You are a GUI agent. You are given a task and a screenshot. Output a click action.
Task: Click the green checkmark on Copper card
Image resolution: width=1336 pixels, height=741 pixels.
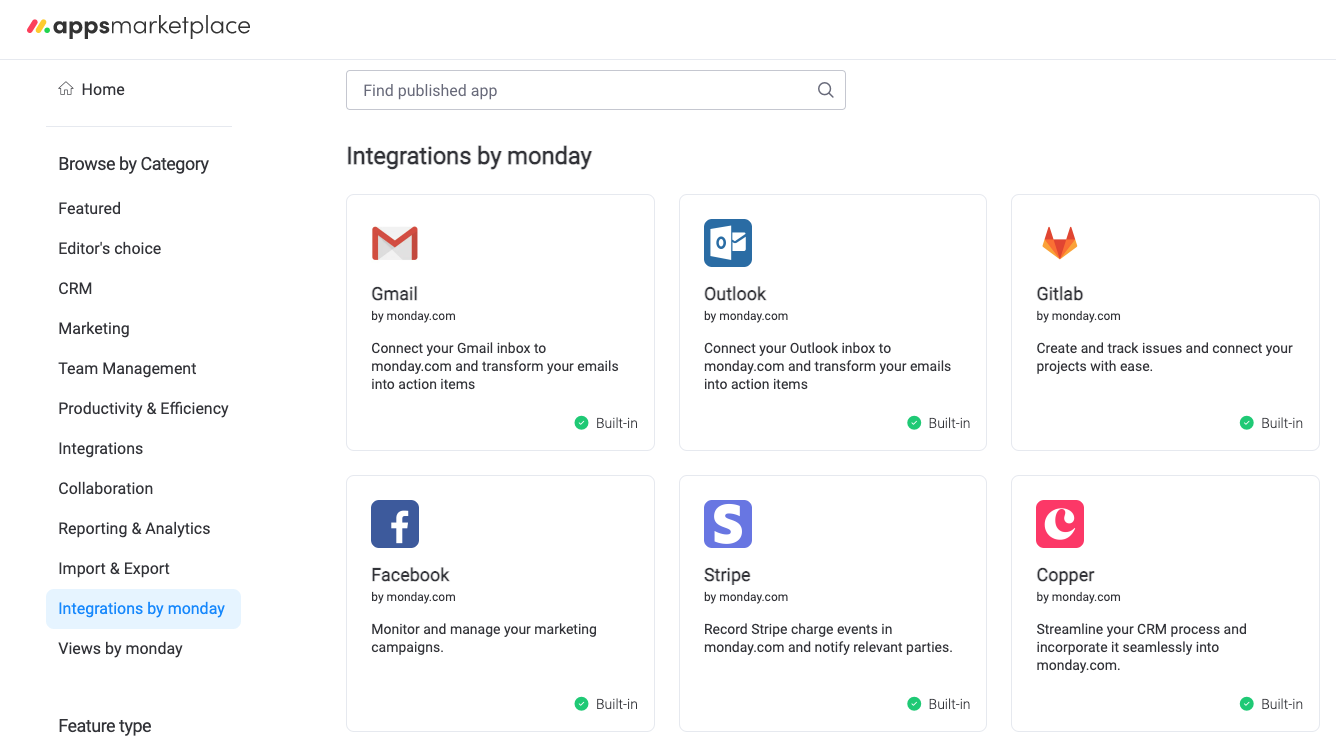coord(1247,704)
